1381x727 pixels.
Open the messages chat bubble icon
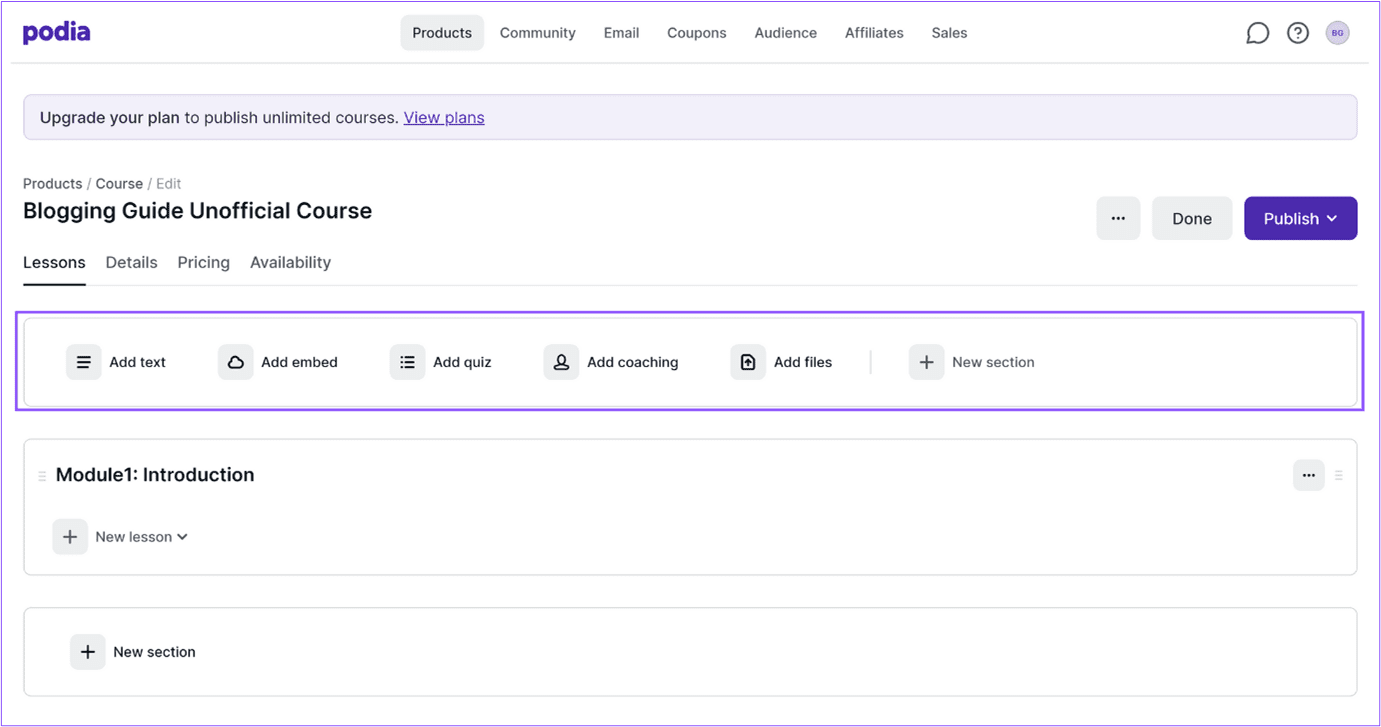[x=1257, y=33]
